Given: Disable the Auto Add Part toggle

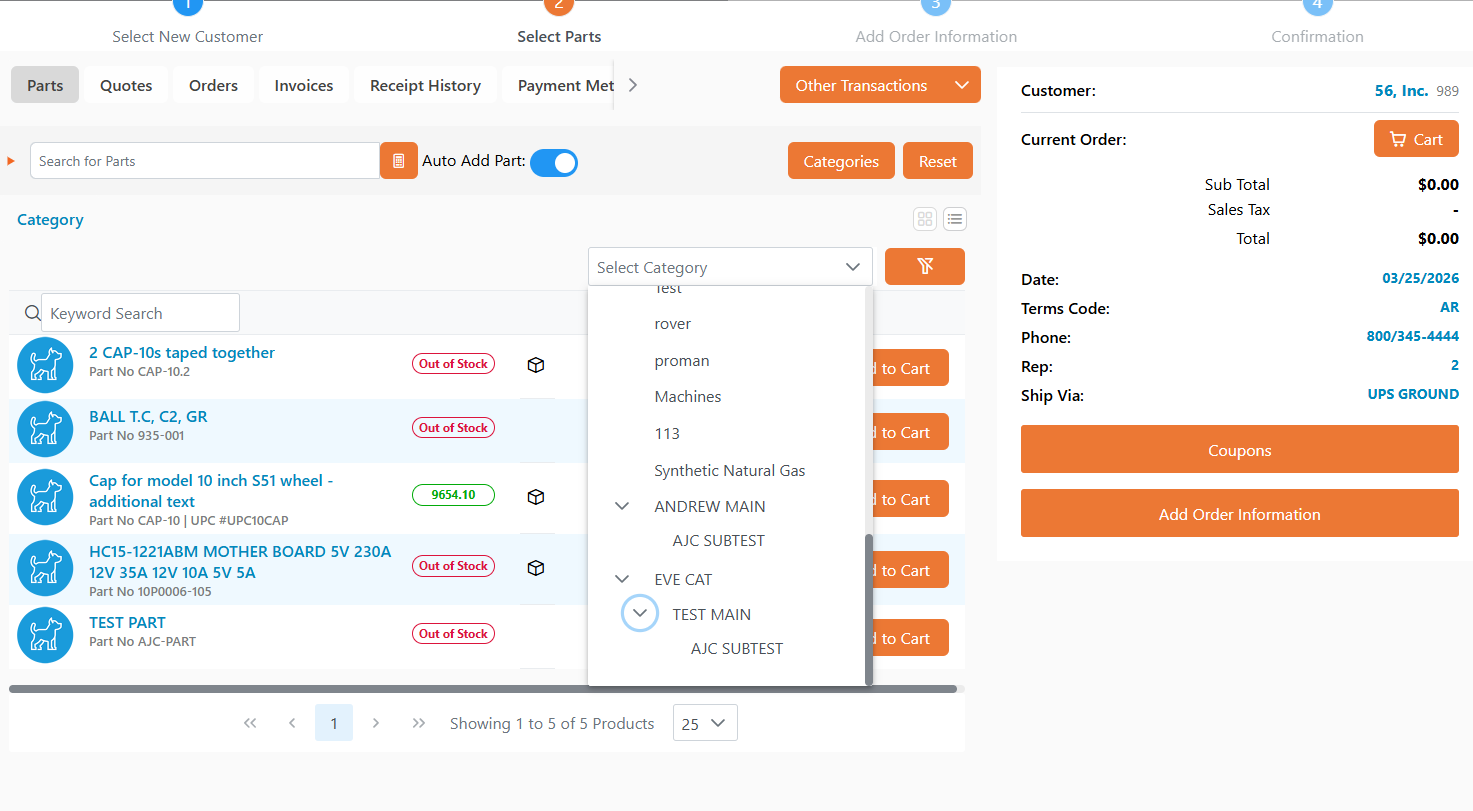Looking at the screenshot, I should point(554,161).
